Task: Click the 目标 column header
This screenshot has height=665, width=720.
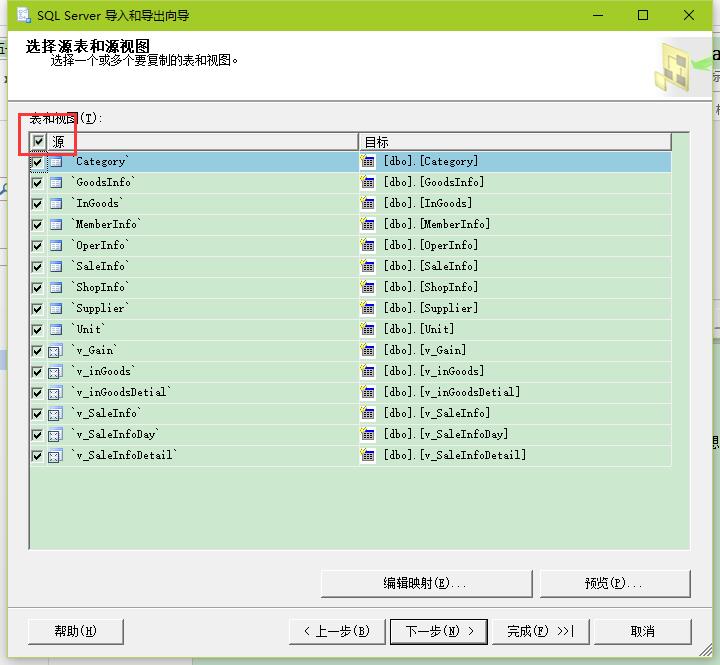Action: click(515, 142)
